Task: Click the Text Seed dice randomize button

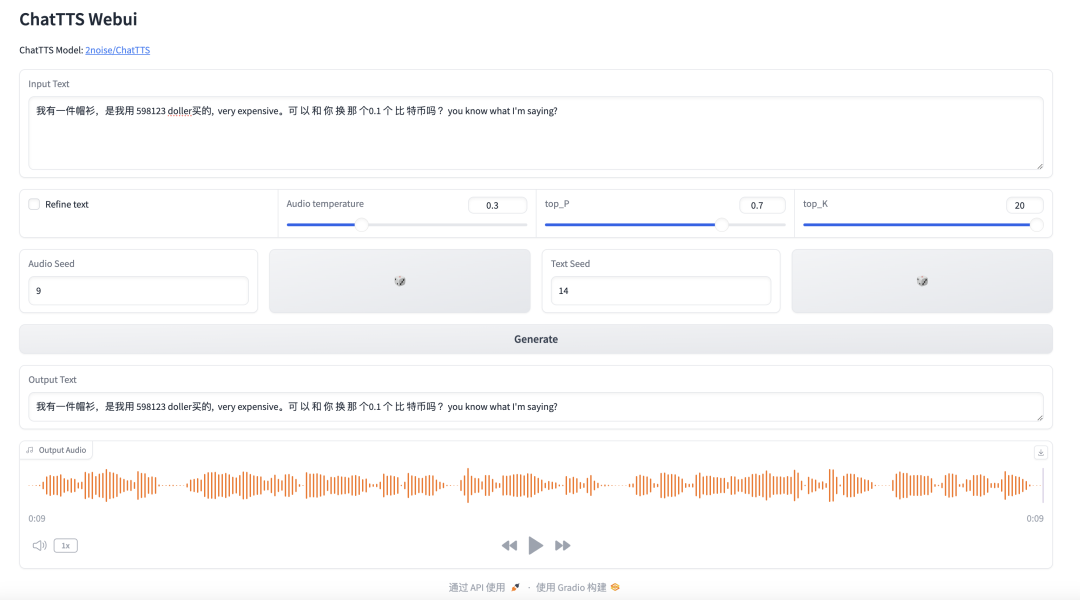Action: click(922, 281)
